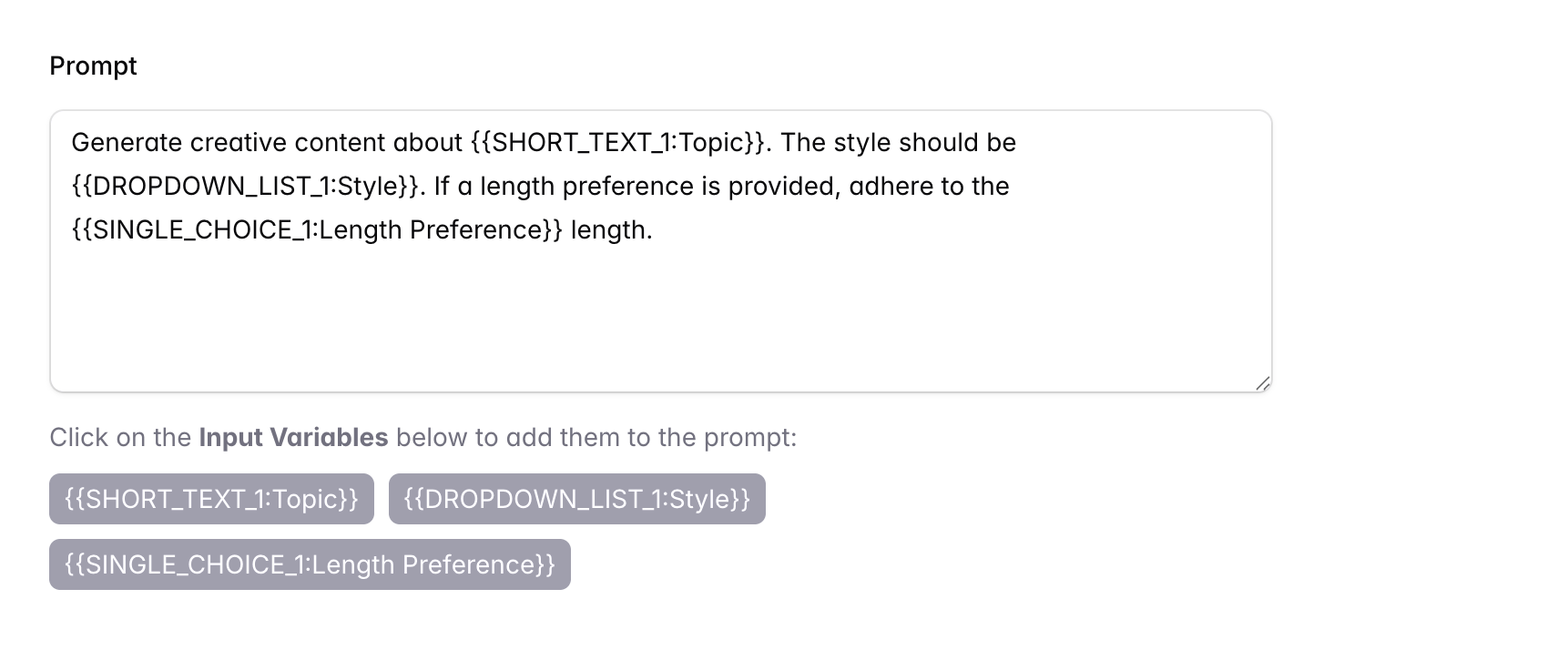Image resolution: width=1568 pixels, height=650 pixels.
Task: Place cursor on {{SHORT_TEXT_1:Topic}} inside the prompt text
Action: [618, 142]
